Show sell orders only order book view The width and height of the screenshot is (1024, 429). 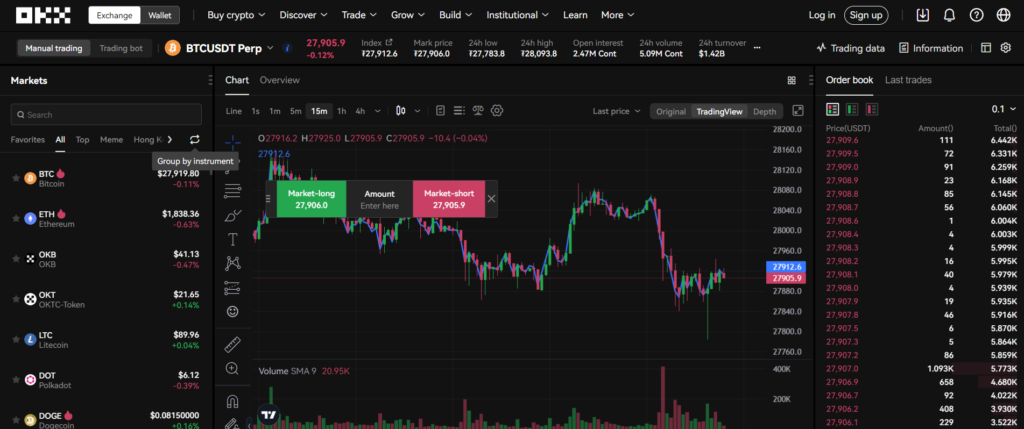pos(872,109)
